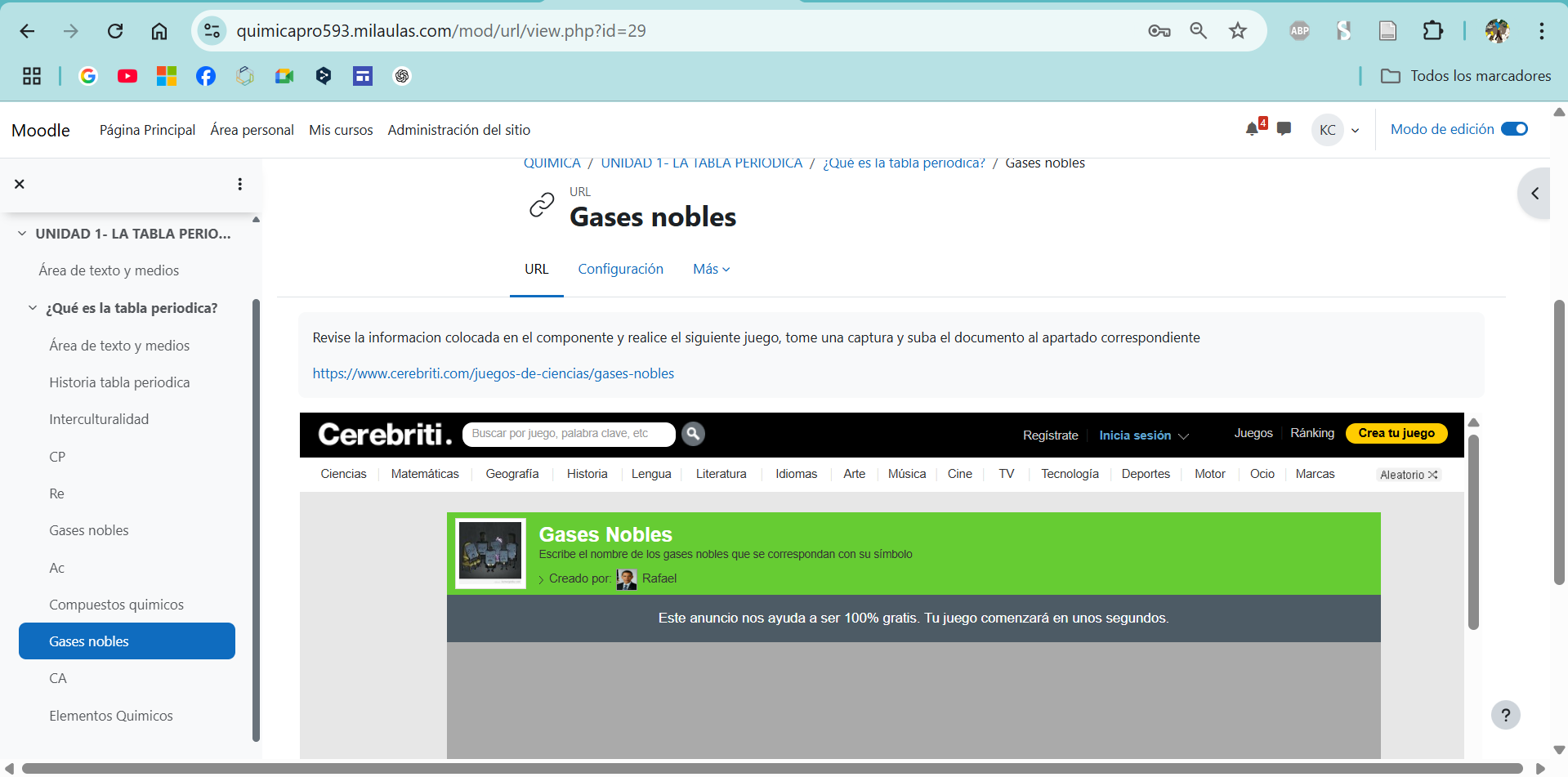Open Página Principal menu item
The width and height of the screenshot is (1568, 777).
click(x=147, y=130)
